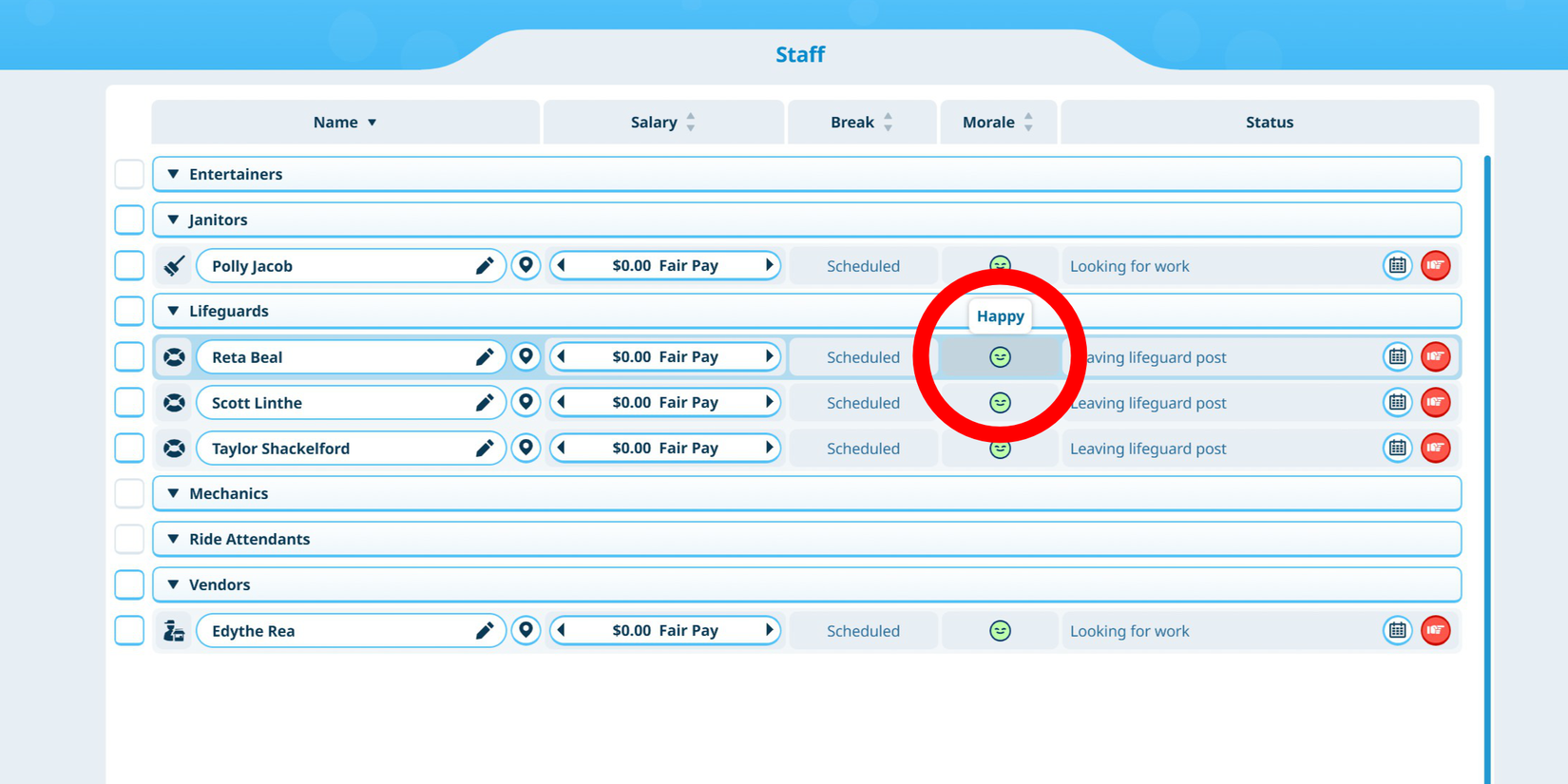Click the Scheduled break button for Polly Jacob
Image resolution: width=1568 pixels, height=784 pixels.
point(863,266)
